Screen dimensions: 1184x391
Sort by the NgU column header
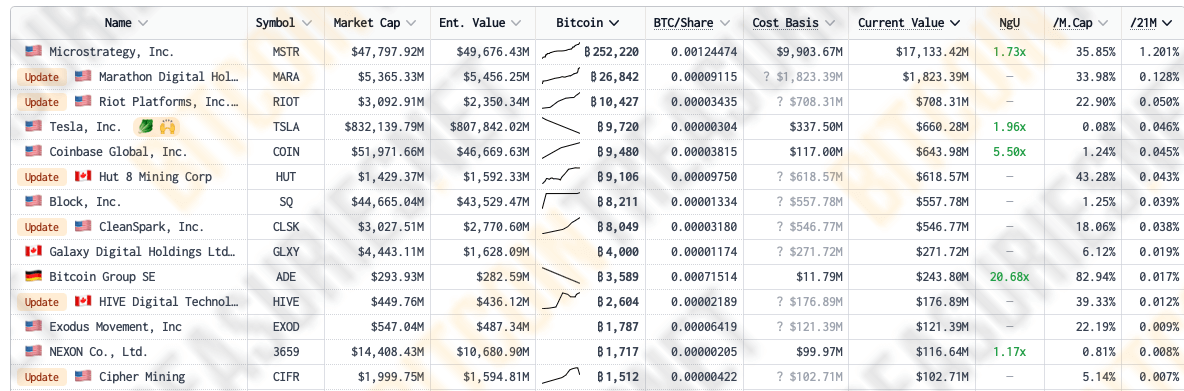[x=1009, y=23]
